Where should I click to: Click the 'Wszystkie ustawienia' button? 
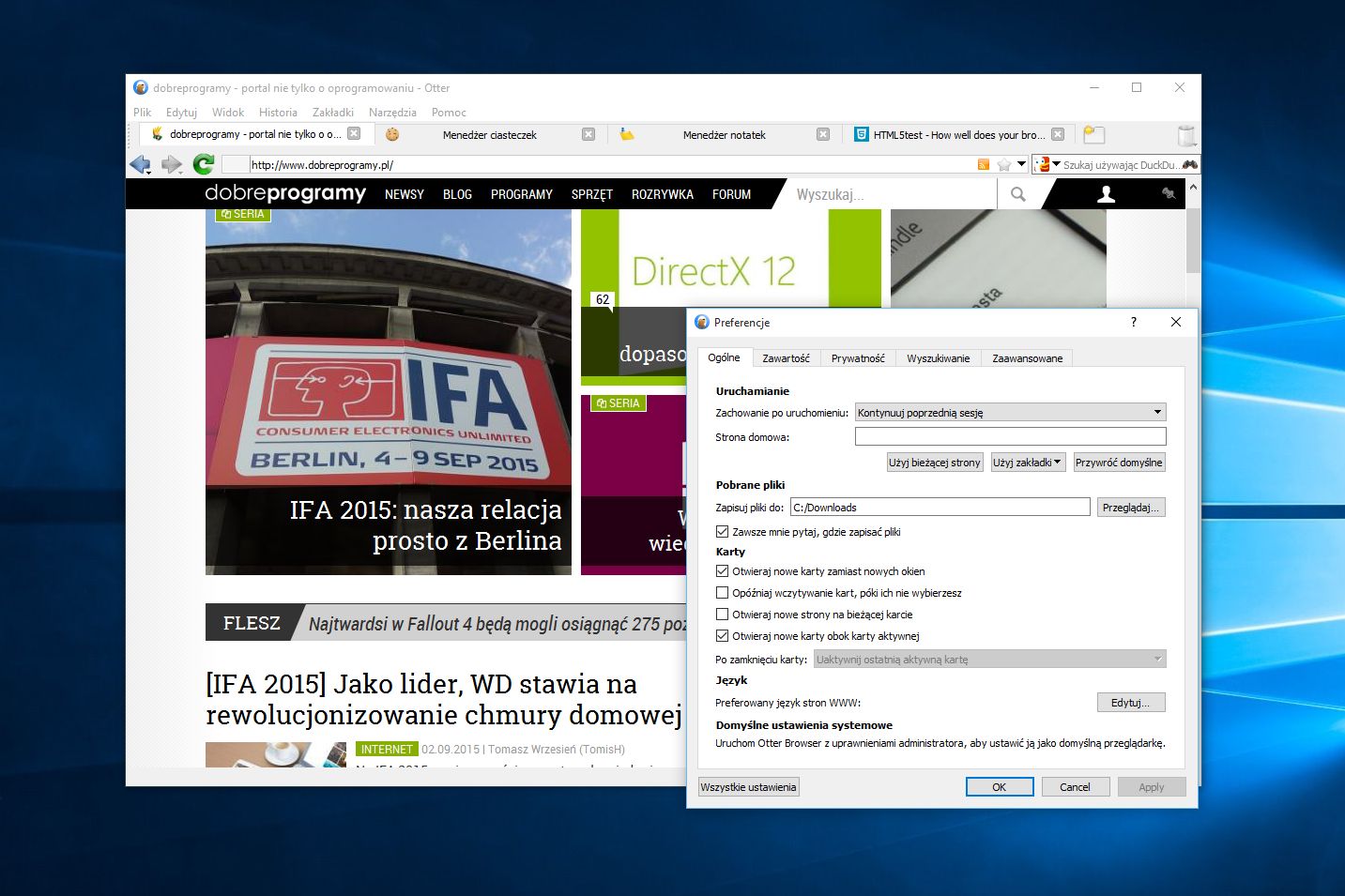[x=749, y=787]
